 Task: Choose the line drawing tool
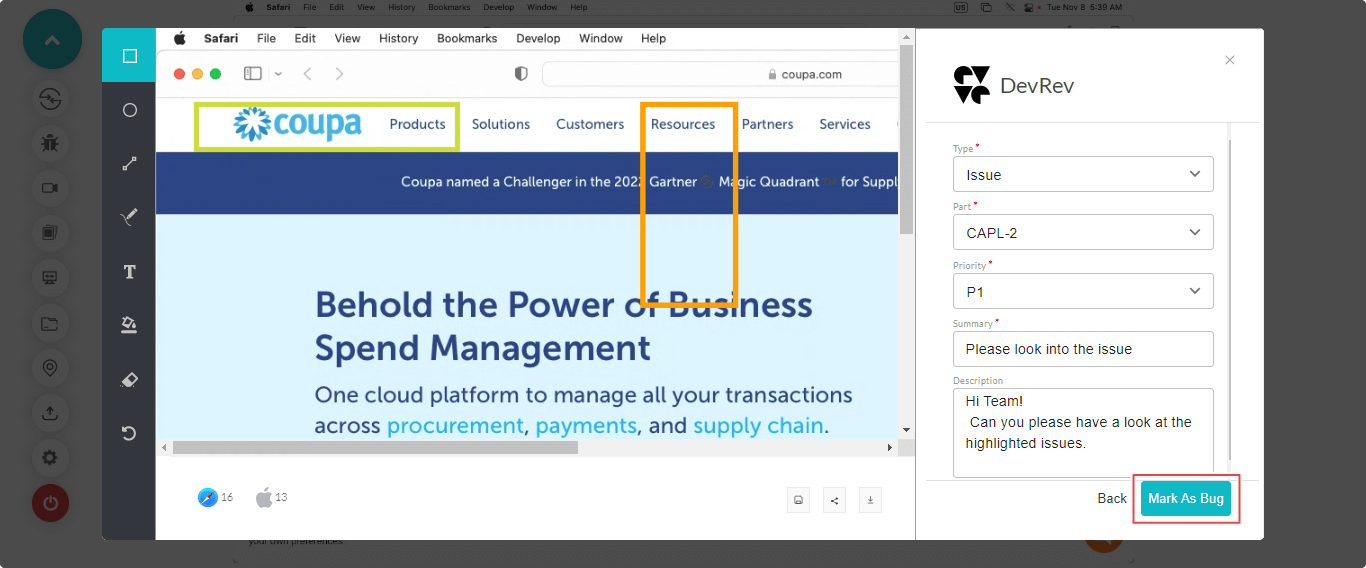(129, 164)
